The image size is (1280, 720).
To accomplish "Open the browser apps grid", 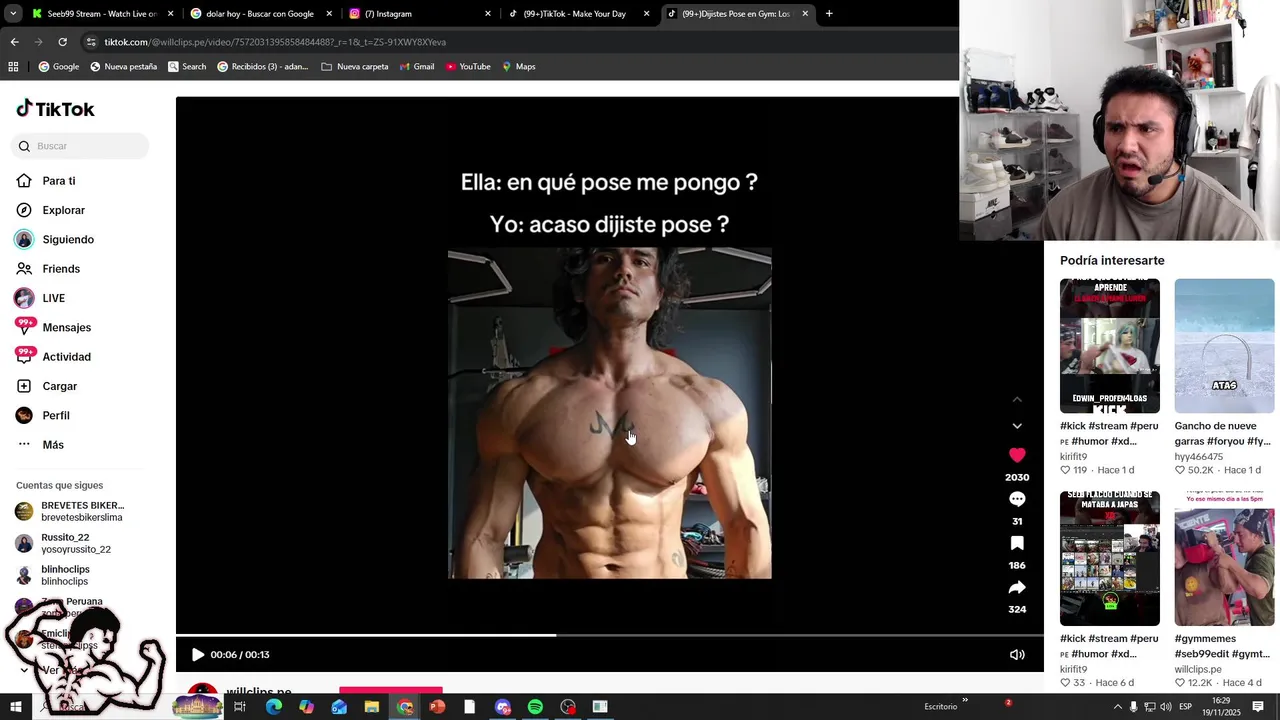I will pos(13,67).
